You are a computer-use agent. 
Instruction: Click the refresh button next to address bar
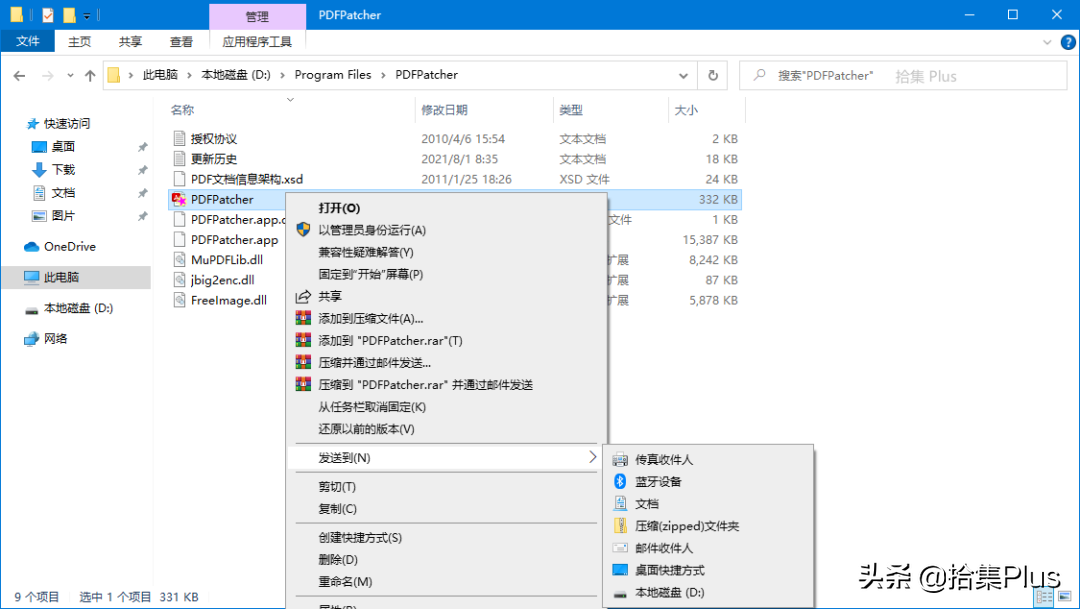point(713,75)
